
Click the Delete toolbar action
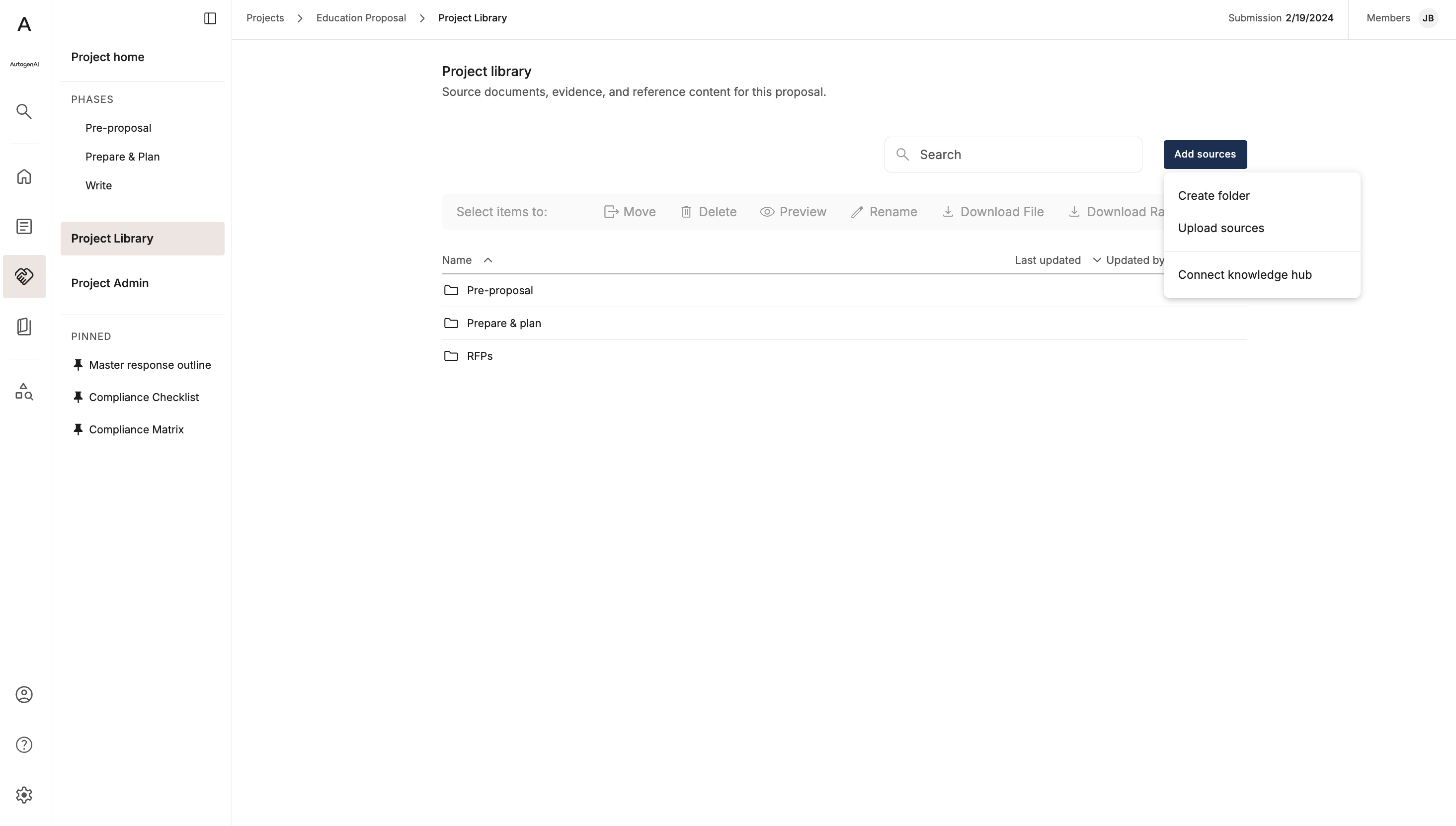tap(709, 212)
